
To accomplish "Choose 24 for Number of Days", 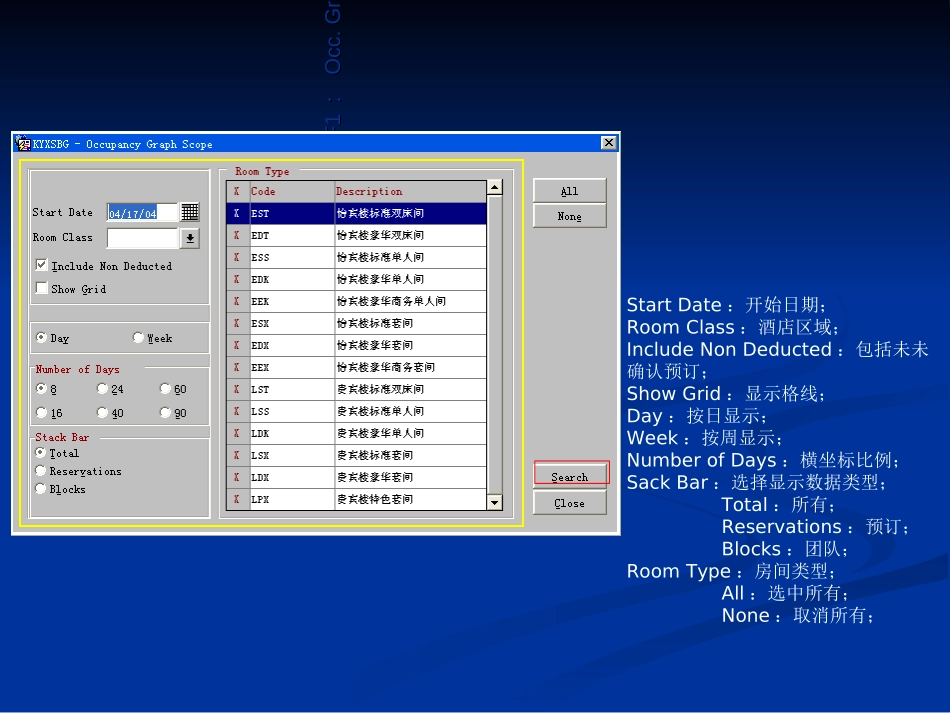I will (103, 389).
